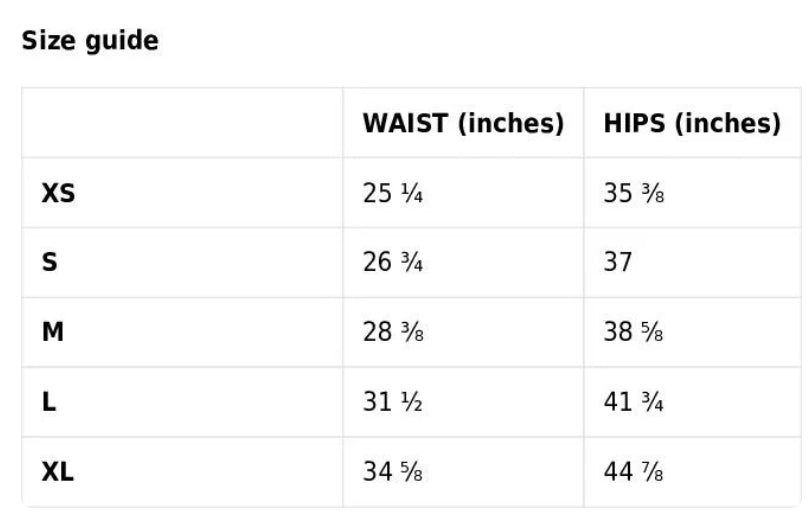Screen dimensions: 808x520
Task: Select the M hips value 38 ⅝
Action: (633, 332)
